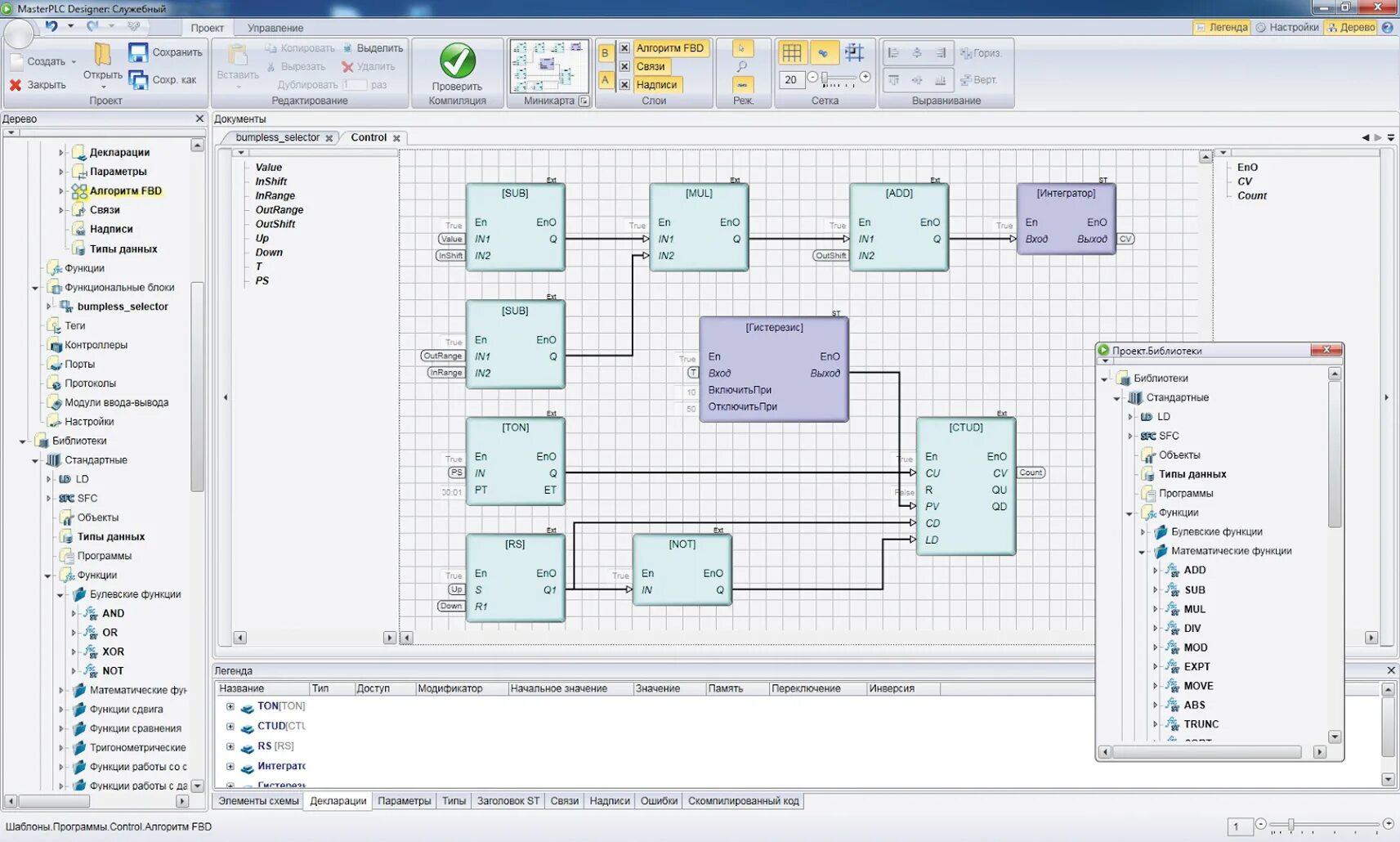Click the red X Закрыть icon

pyautogui.click(x=16, y=84)
